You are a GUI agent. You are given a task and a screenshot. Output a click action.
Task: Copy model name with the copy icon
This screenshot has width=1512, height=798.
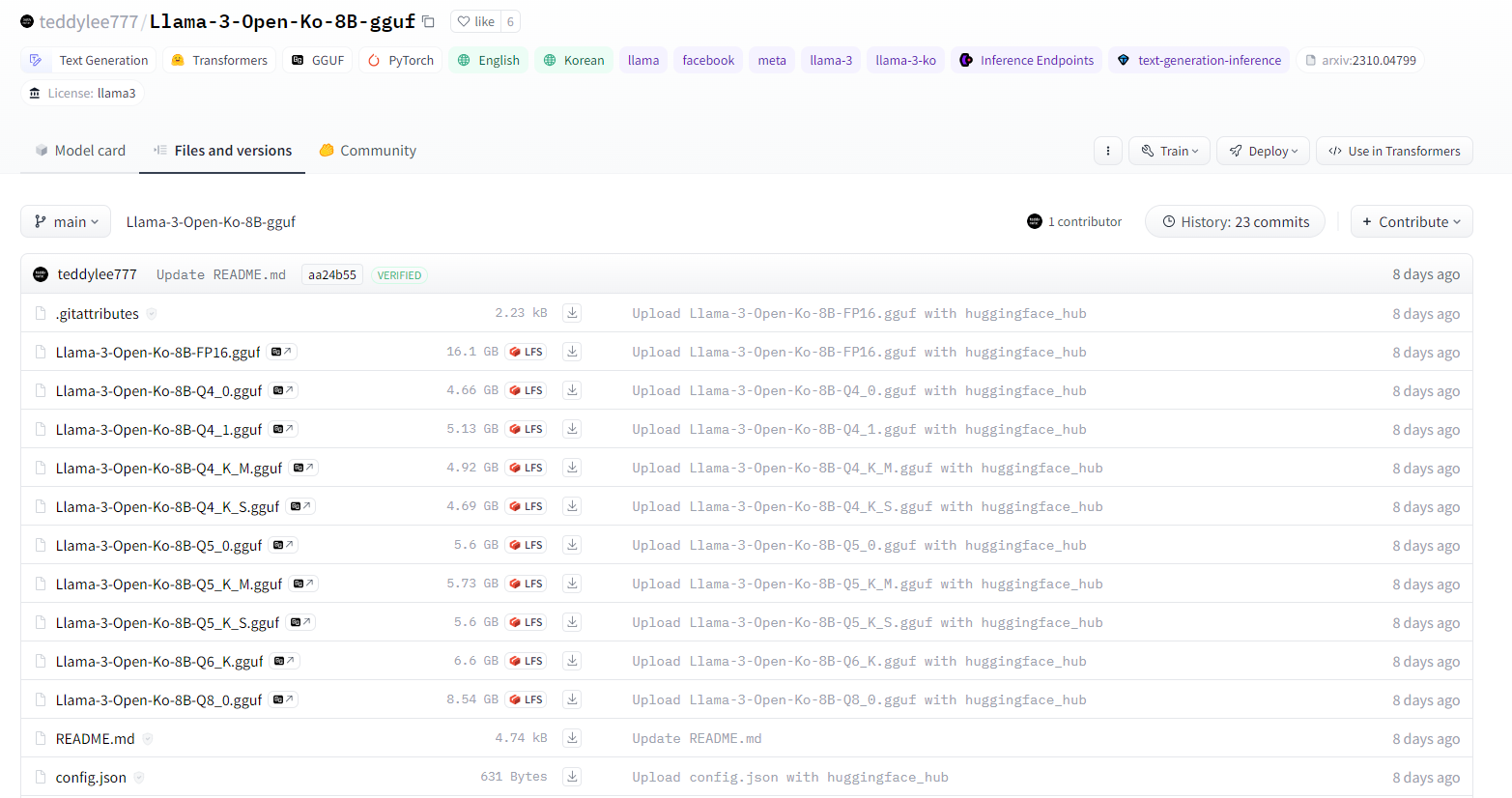pos(428,21)
